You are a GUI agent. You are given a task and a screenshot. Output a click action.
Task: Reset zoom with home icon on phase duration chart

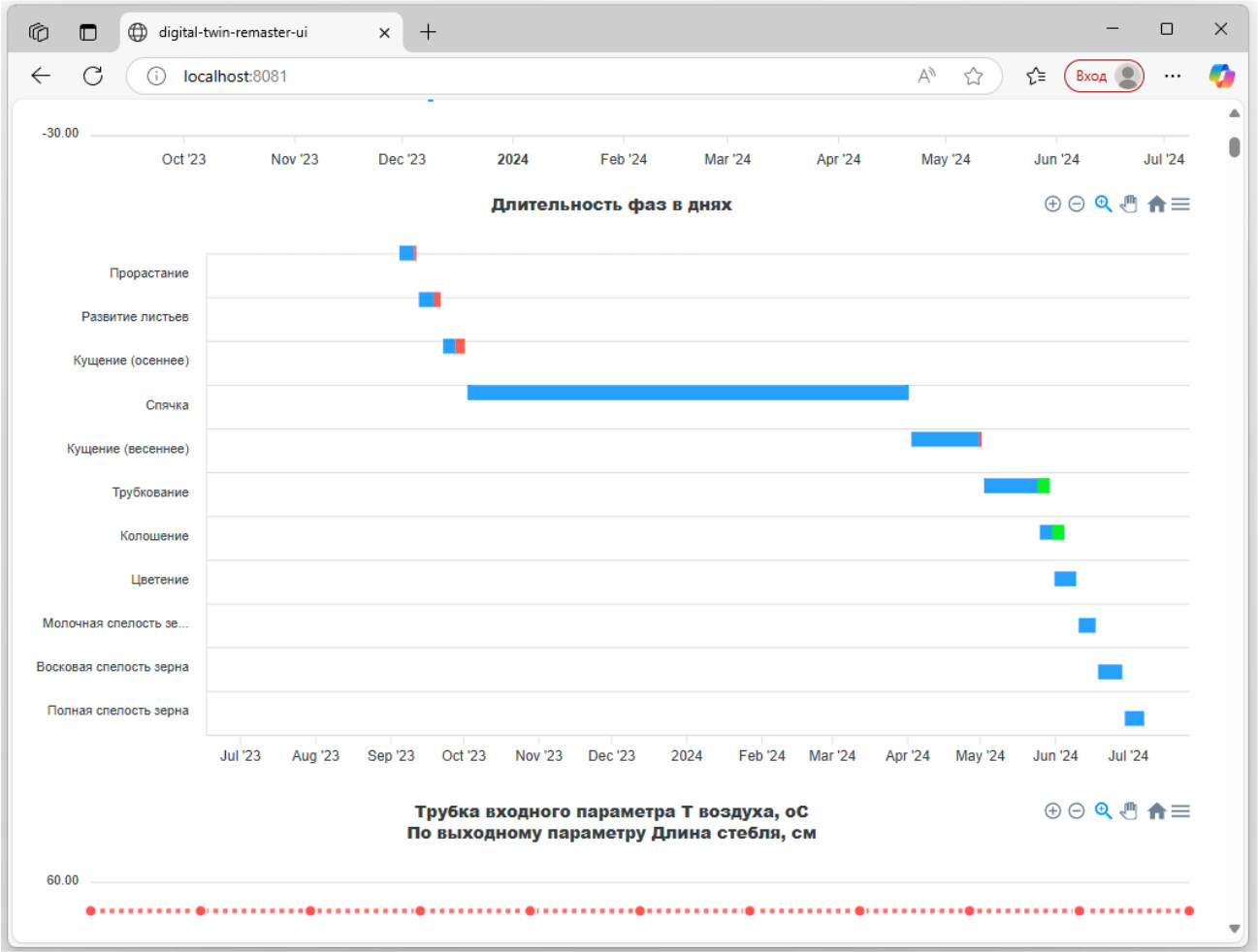point(1156,204)
